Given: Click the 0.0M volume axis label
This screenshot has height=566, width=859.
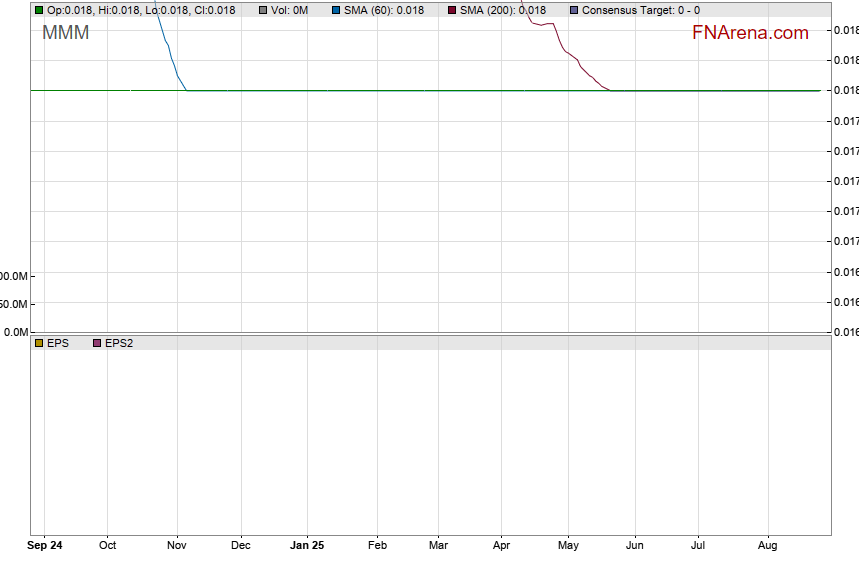Looking at the screenshot, I should (15, 332).
